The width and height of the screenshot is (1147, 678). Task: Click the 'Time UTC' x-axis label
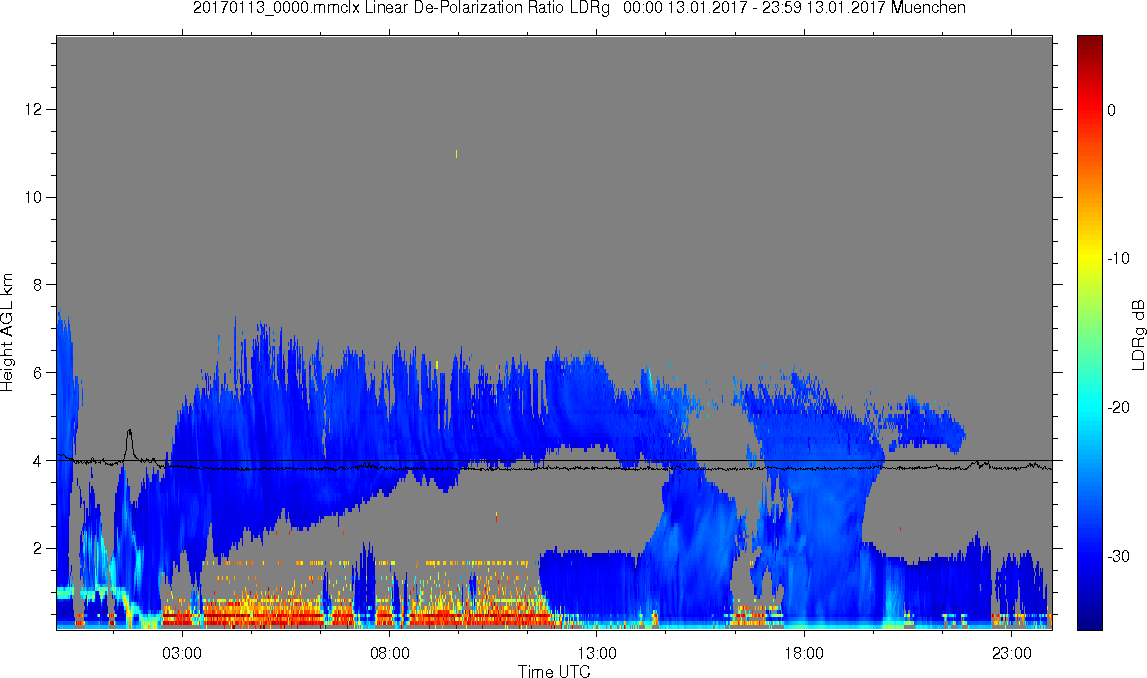pos(554,671)
